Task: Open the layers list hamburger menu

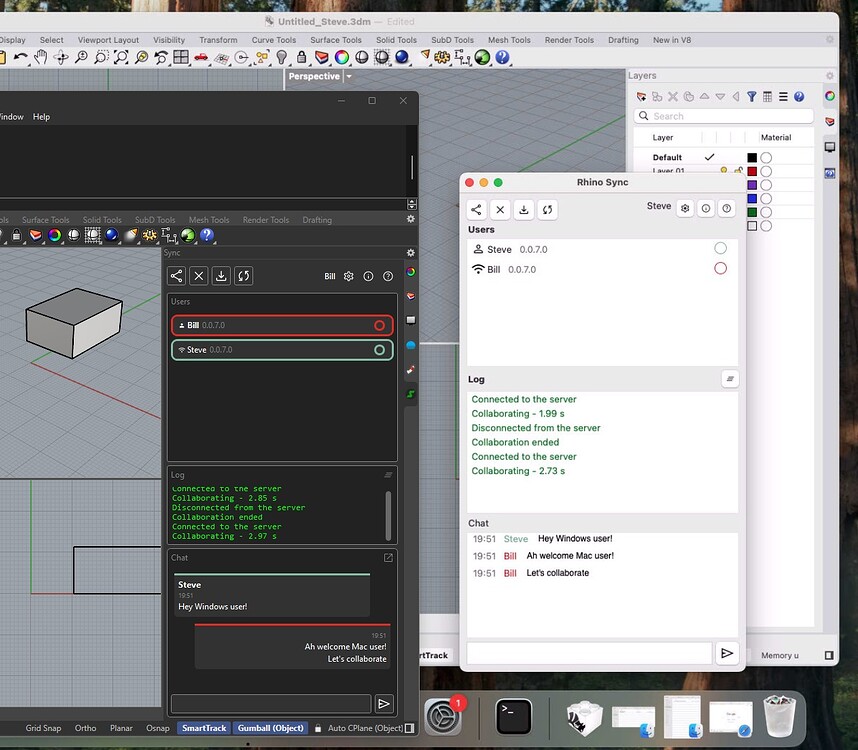Action: [x=783, y=96]
